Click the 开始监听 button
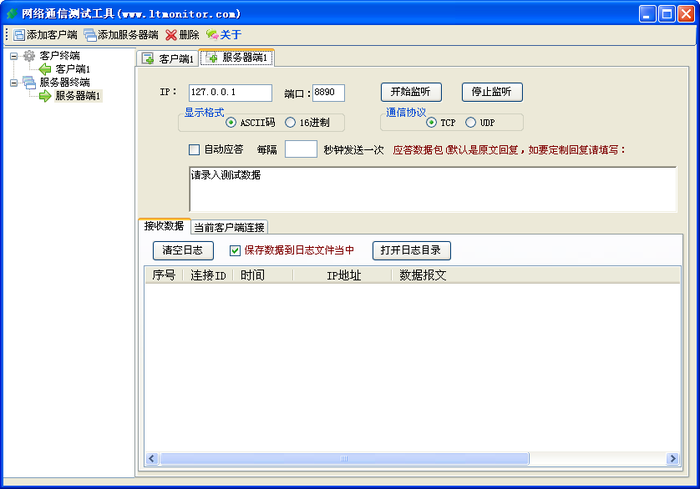This screenshot has height=489, width=700. [411, 92]
